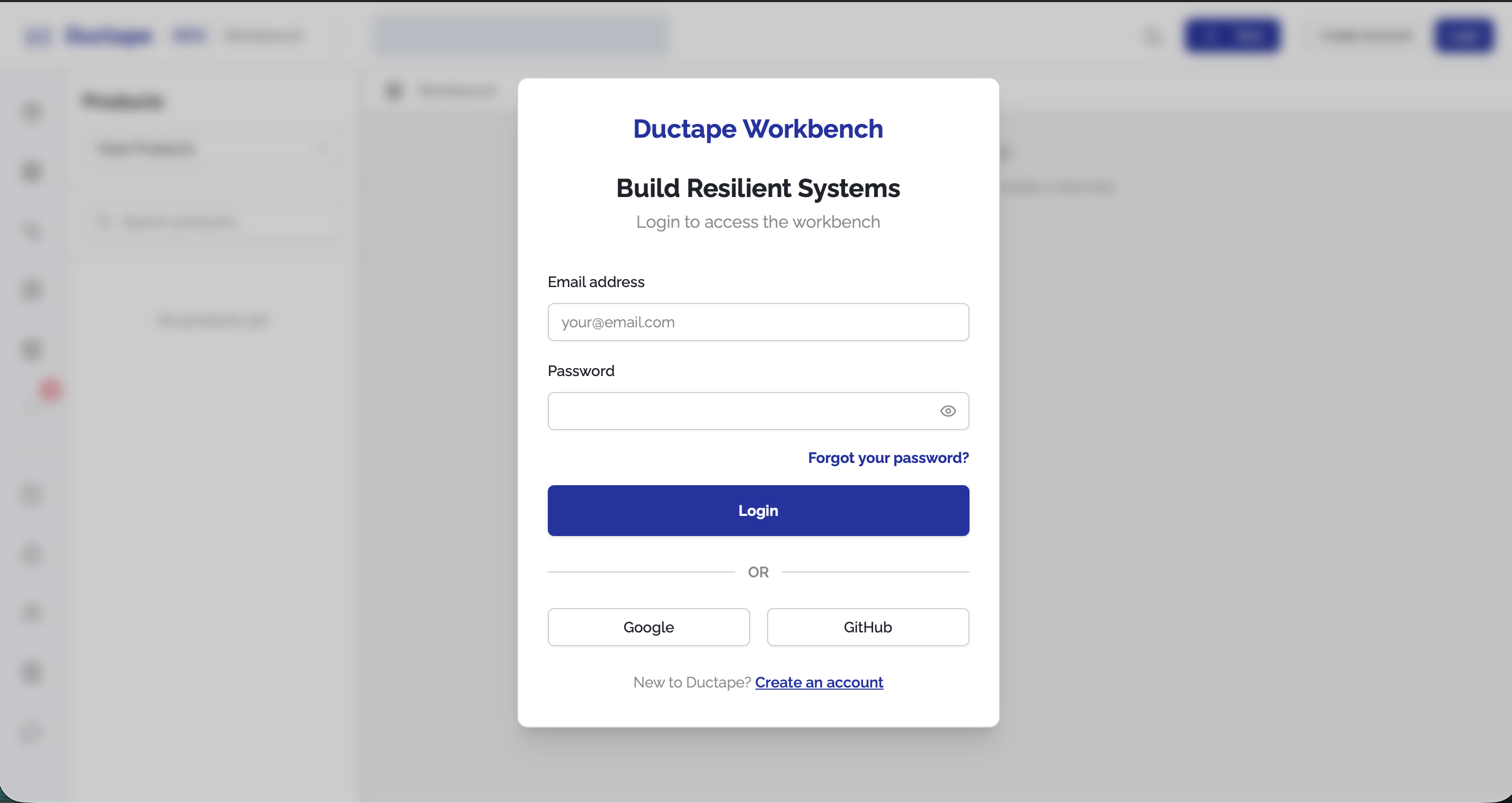Toggle password visibility with the eye icon
Viewport: 1512px width, 803px height.
click(948, 411)
